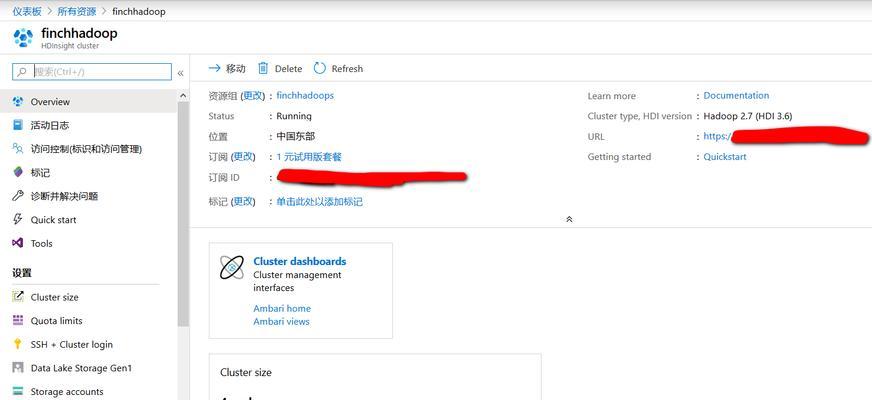Collapse the sidebar with the double chevron
The height and width of the screenshot is (400, 872).
(x=180, y=73)
